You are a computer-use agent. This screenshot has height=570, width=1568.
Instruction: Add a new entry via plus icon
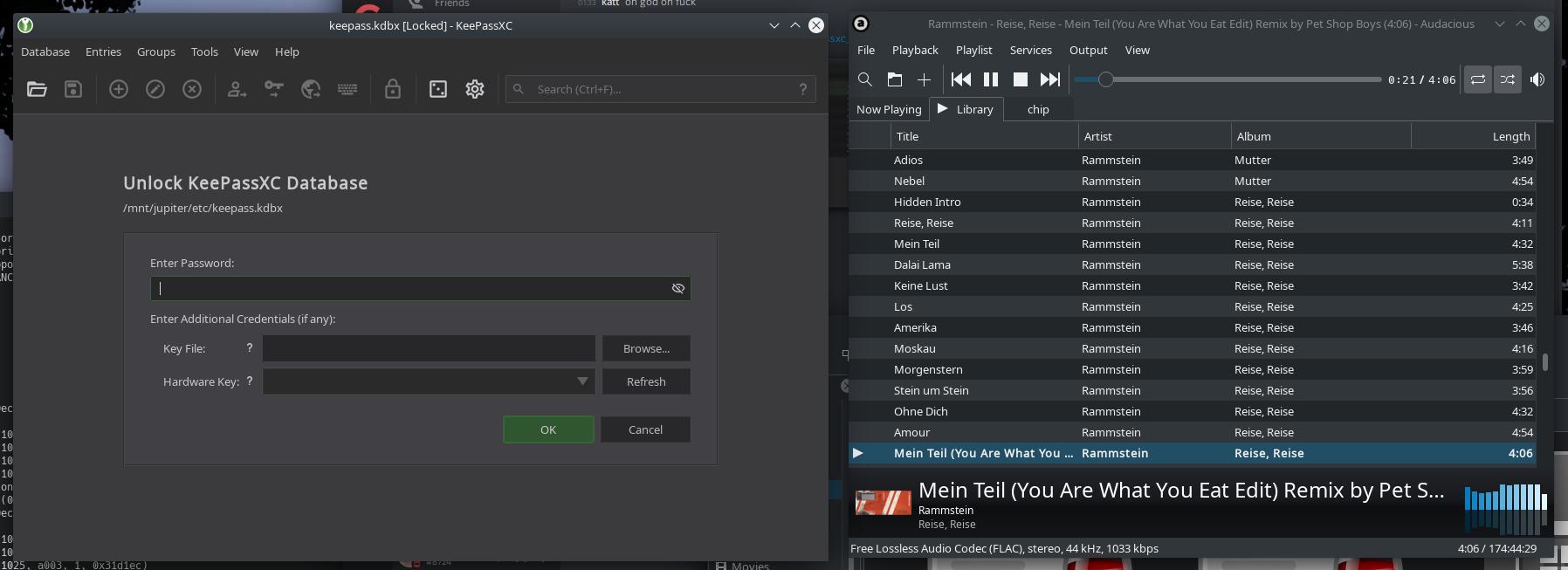pos(119,89)
